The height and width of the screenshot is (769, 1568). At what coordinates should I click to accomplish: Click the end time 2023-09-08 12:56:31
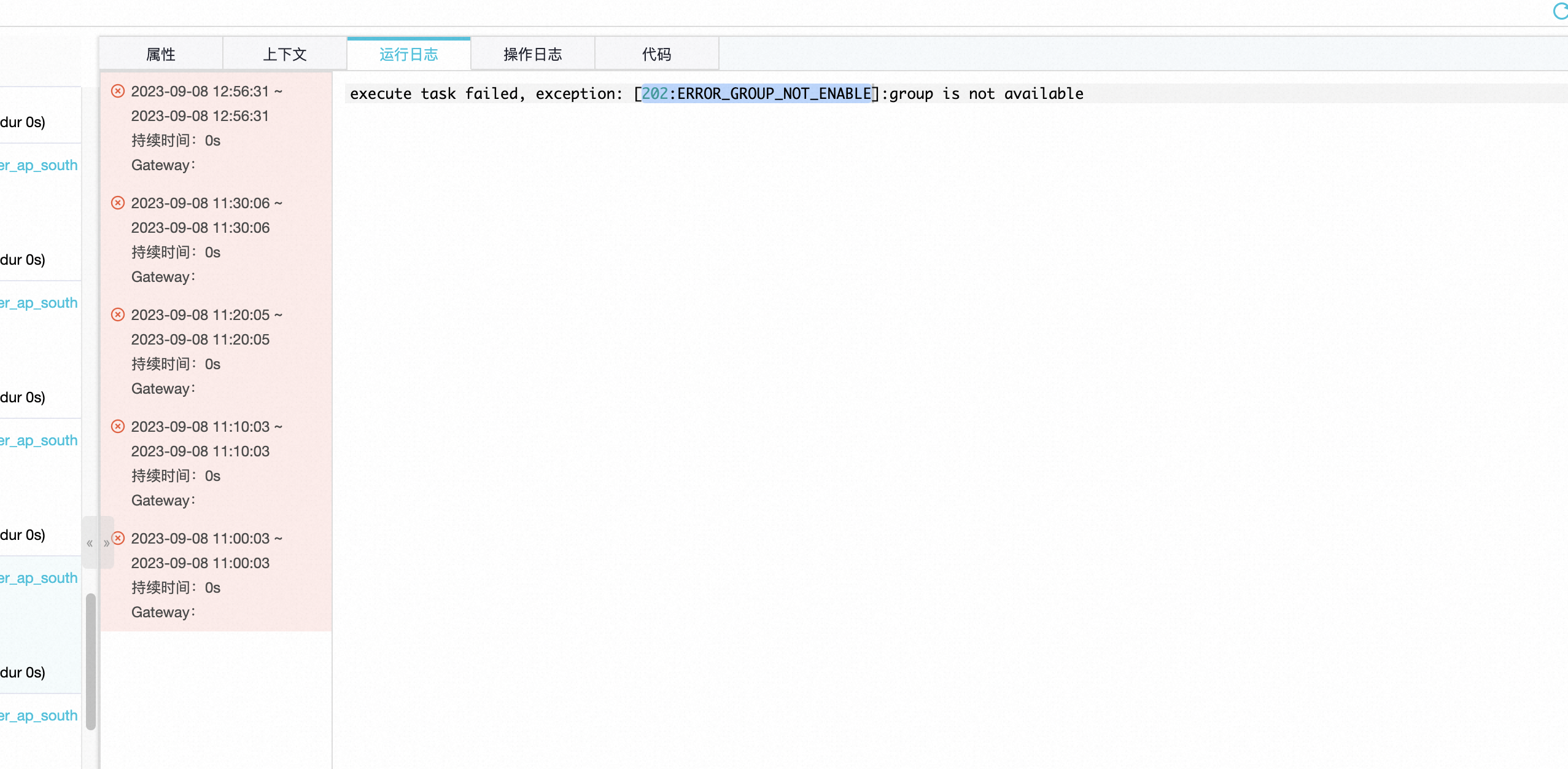coord(200,115)
